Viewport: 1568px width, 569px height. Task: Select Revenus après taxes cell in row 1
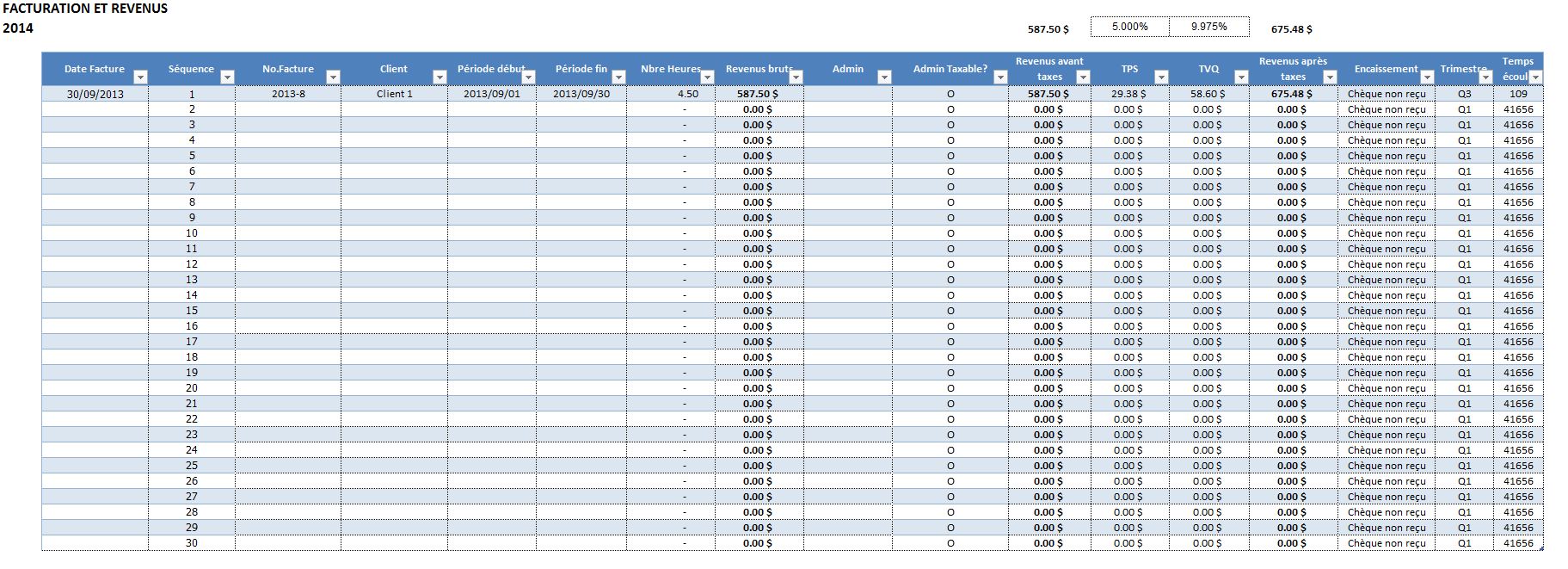pos(1293,94)
